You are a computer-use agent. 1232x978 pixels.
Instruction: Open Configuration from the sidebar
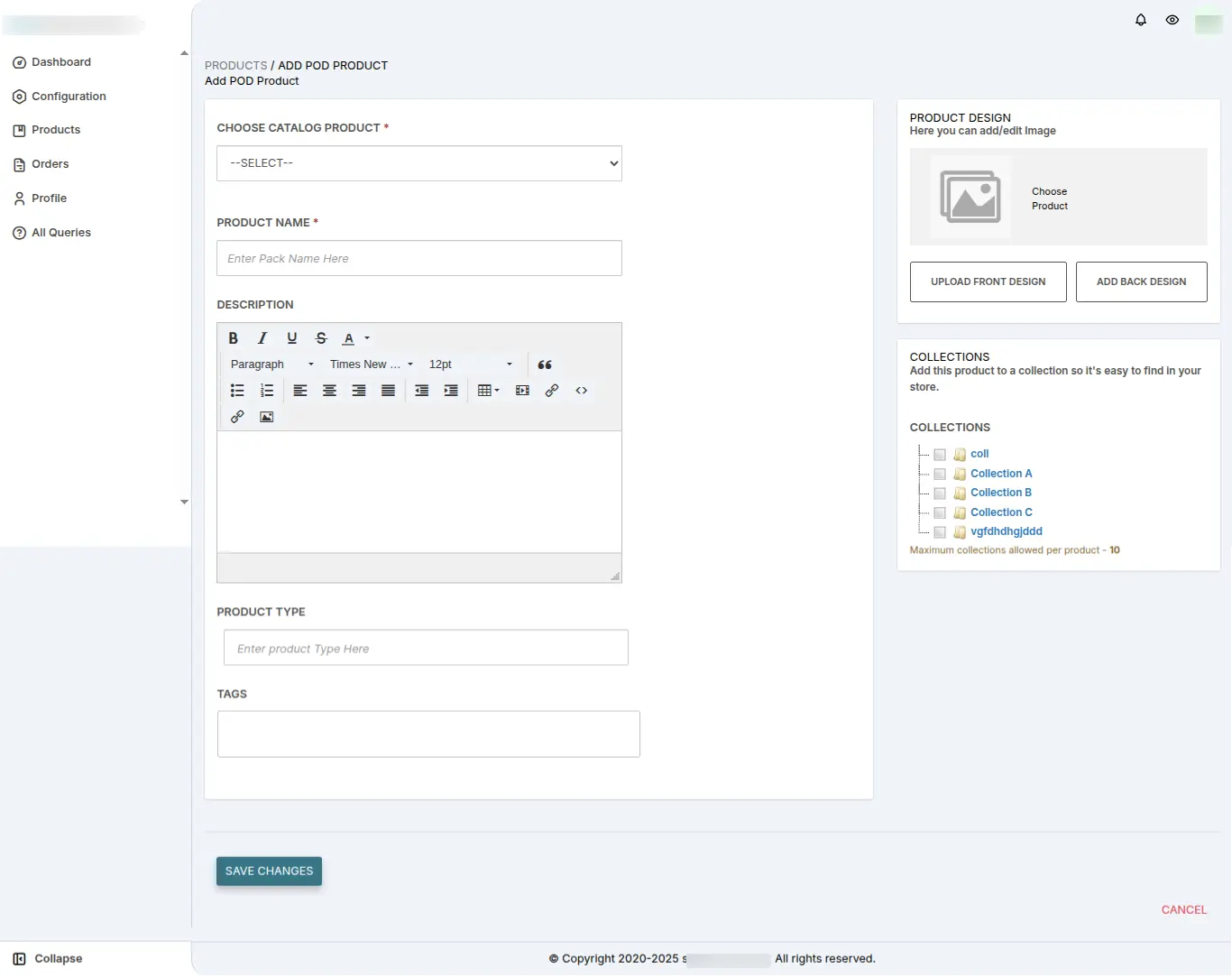(60, 97)
